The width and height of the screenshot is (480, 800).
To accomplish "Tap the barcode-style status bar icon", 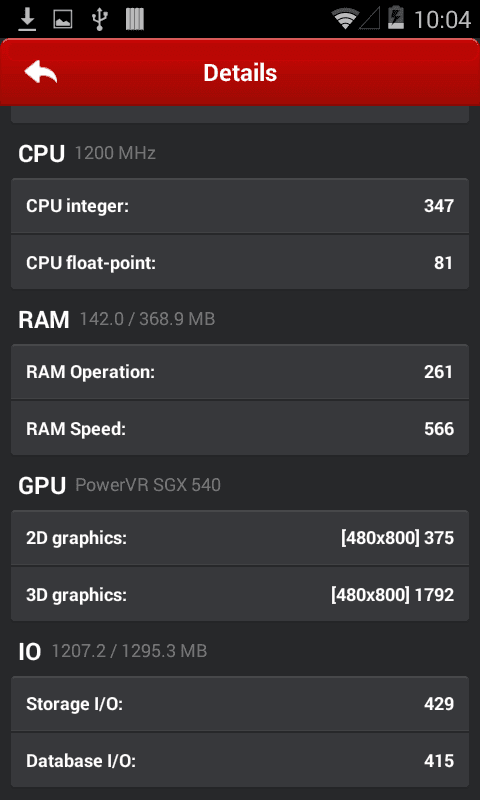I will (135, 19).
